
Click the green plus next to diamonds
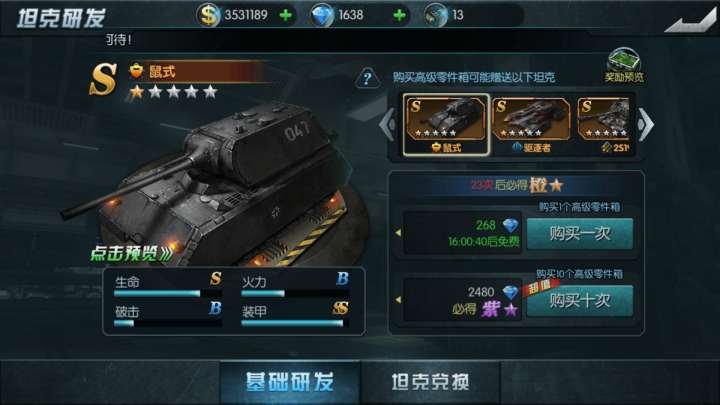click(x=399, y=16)
